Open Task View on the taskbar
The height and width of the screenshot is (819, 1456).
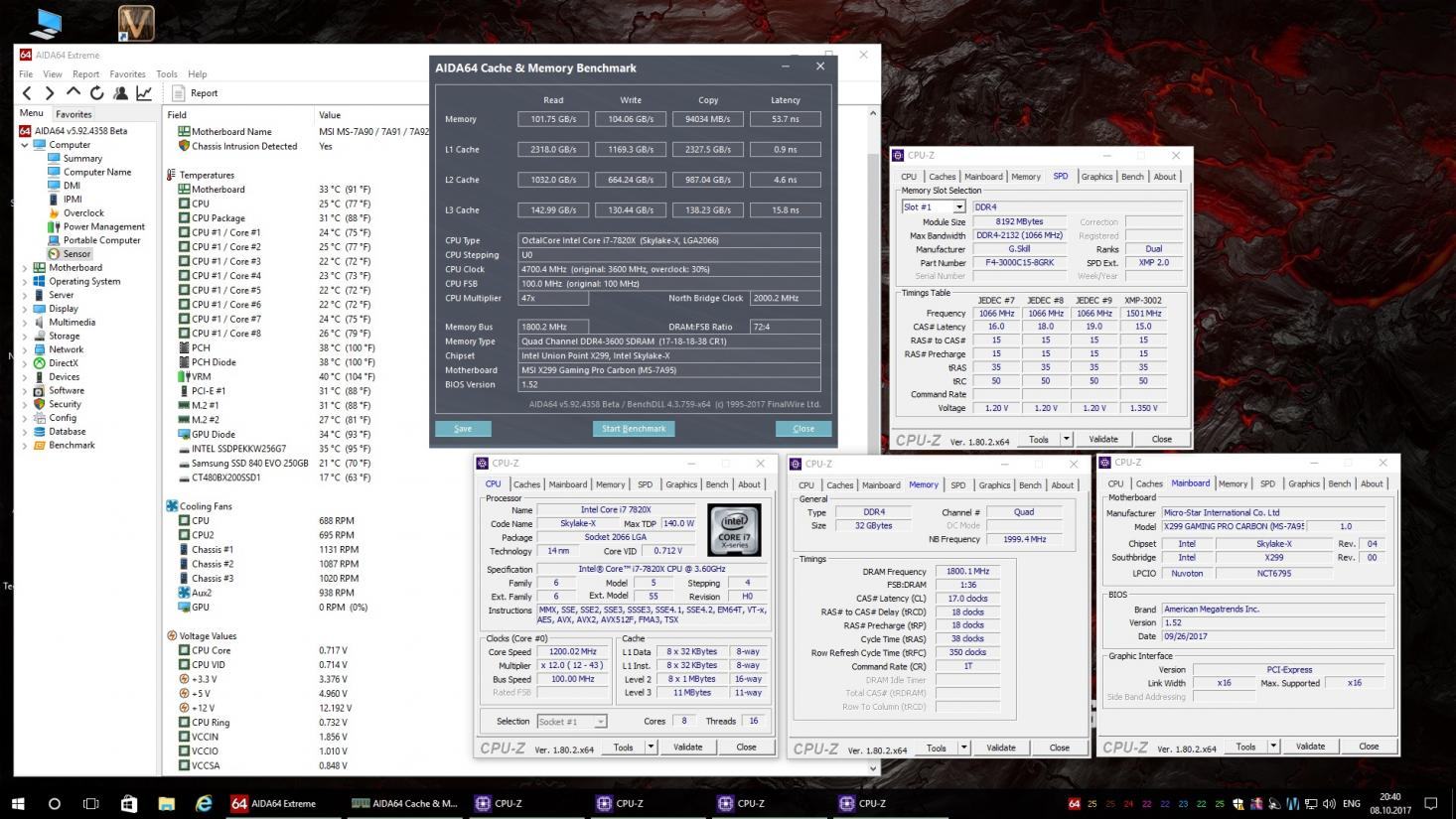[x=90, y=803]
